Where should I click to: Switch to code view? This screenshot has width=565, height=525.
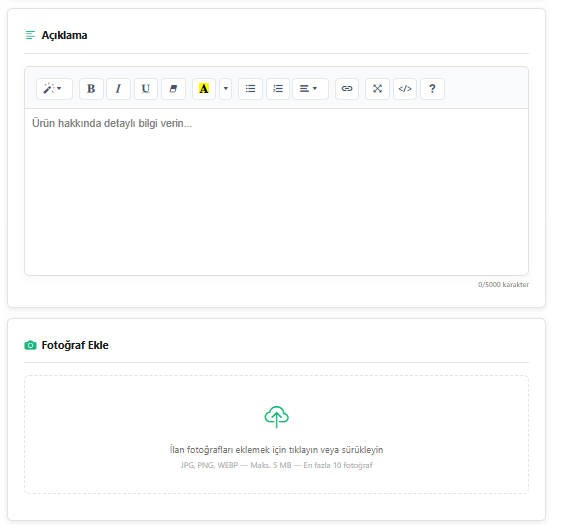pos(405,89)
